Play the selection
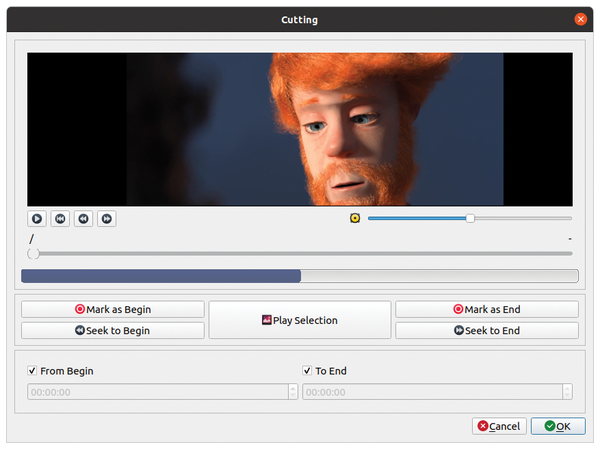The image size is (600, 449). (x=300, y=320)
